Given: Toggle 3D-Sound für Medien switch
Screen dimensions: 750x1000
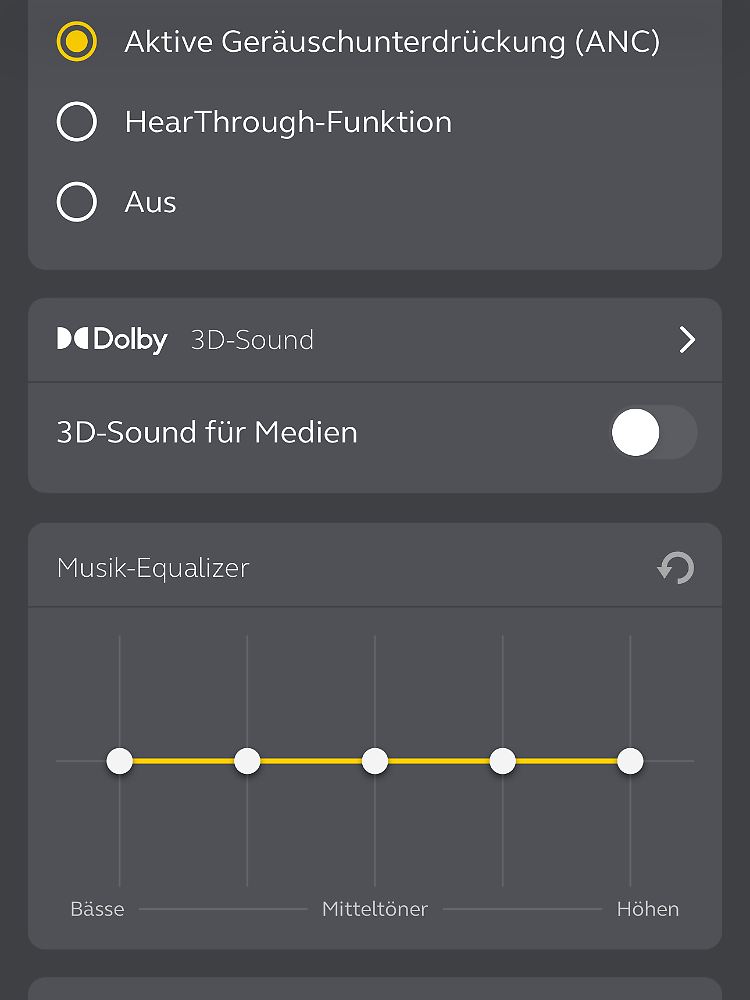Looking at the screenshot, I should coord(652,432).
